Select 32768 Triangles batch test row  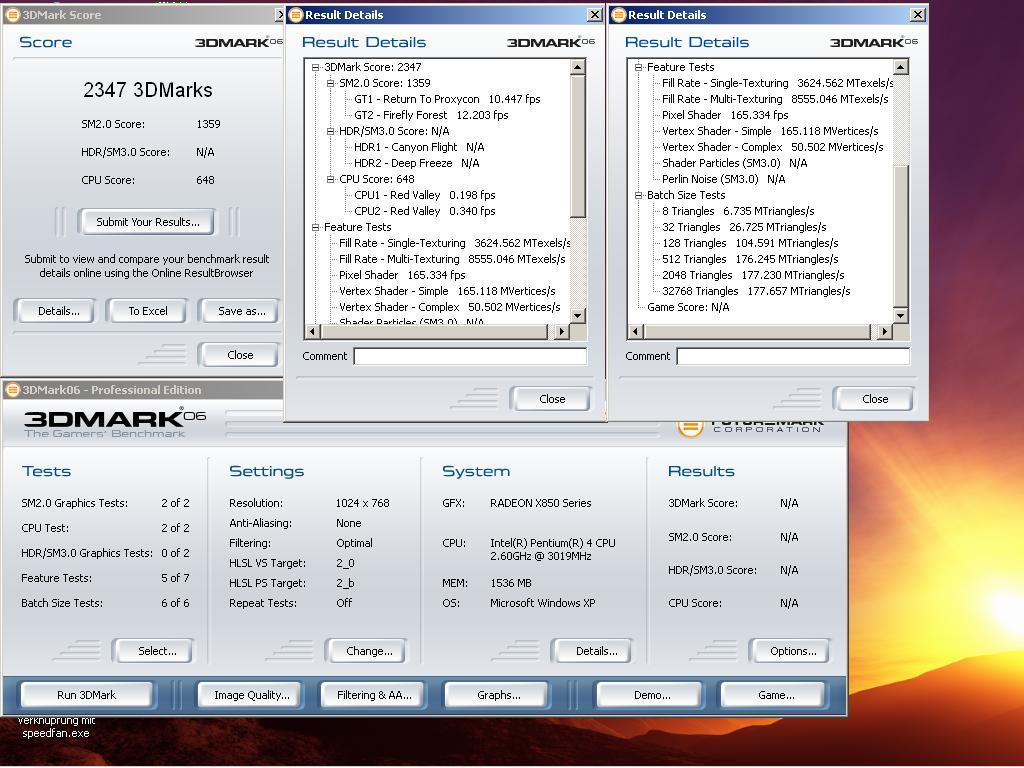coord(756,291)
